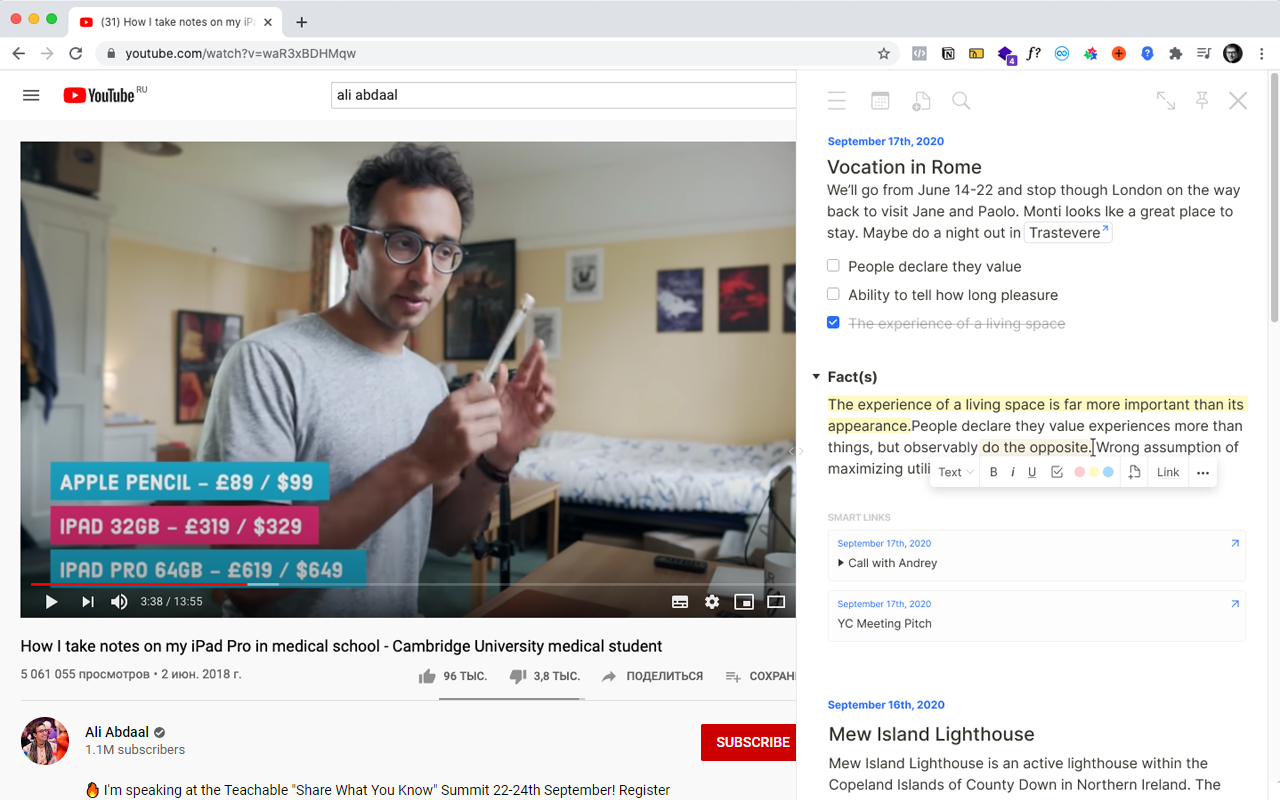Open the Trastevere smart link
This screenshot has width=1280, height=800.
tap(1067, 232)
